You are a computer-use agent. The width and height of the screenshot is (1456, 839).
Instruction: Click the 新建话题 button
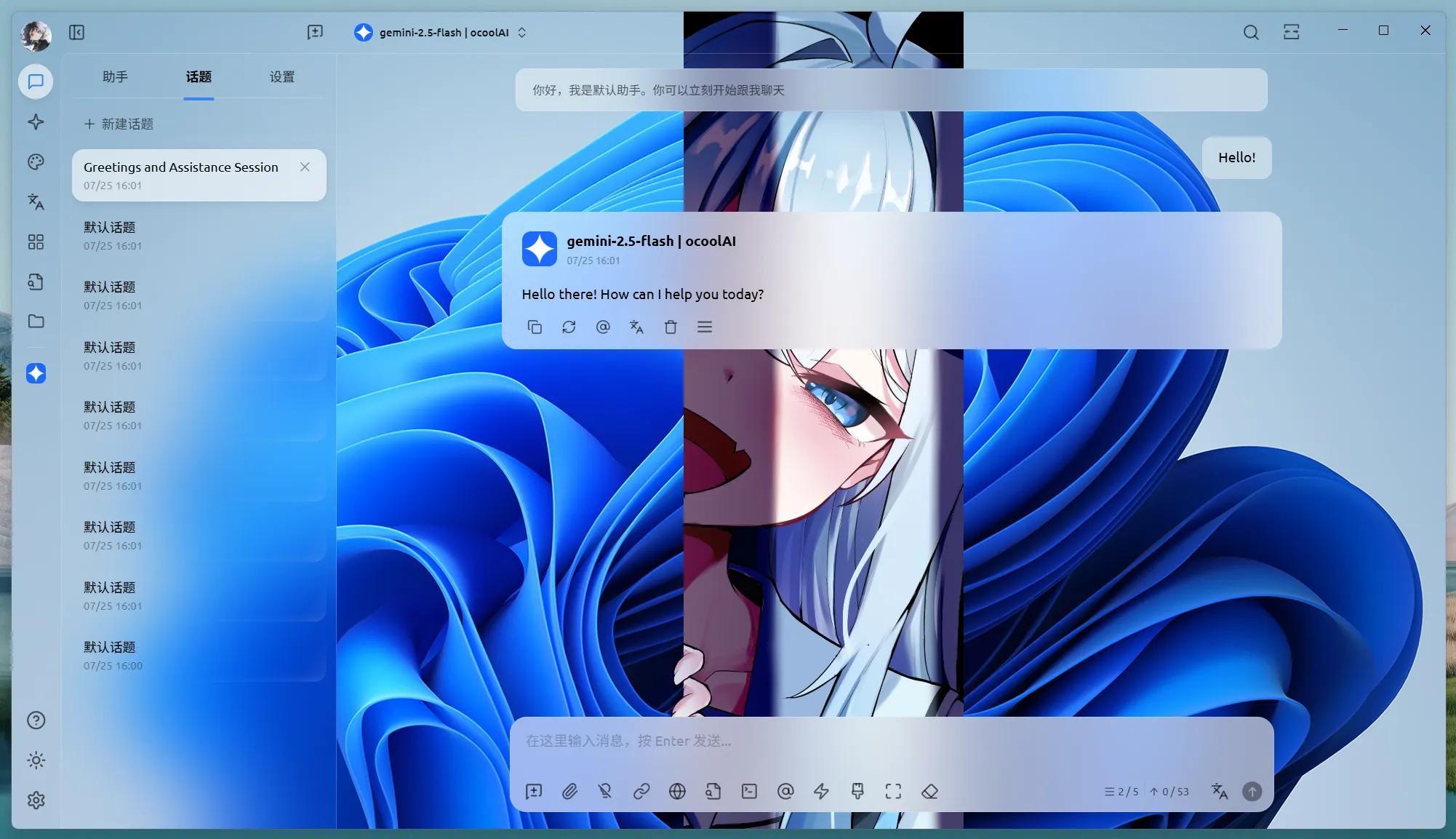(119, 124)
